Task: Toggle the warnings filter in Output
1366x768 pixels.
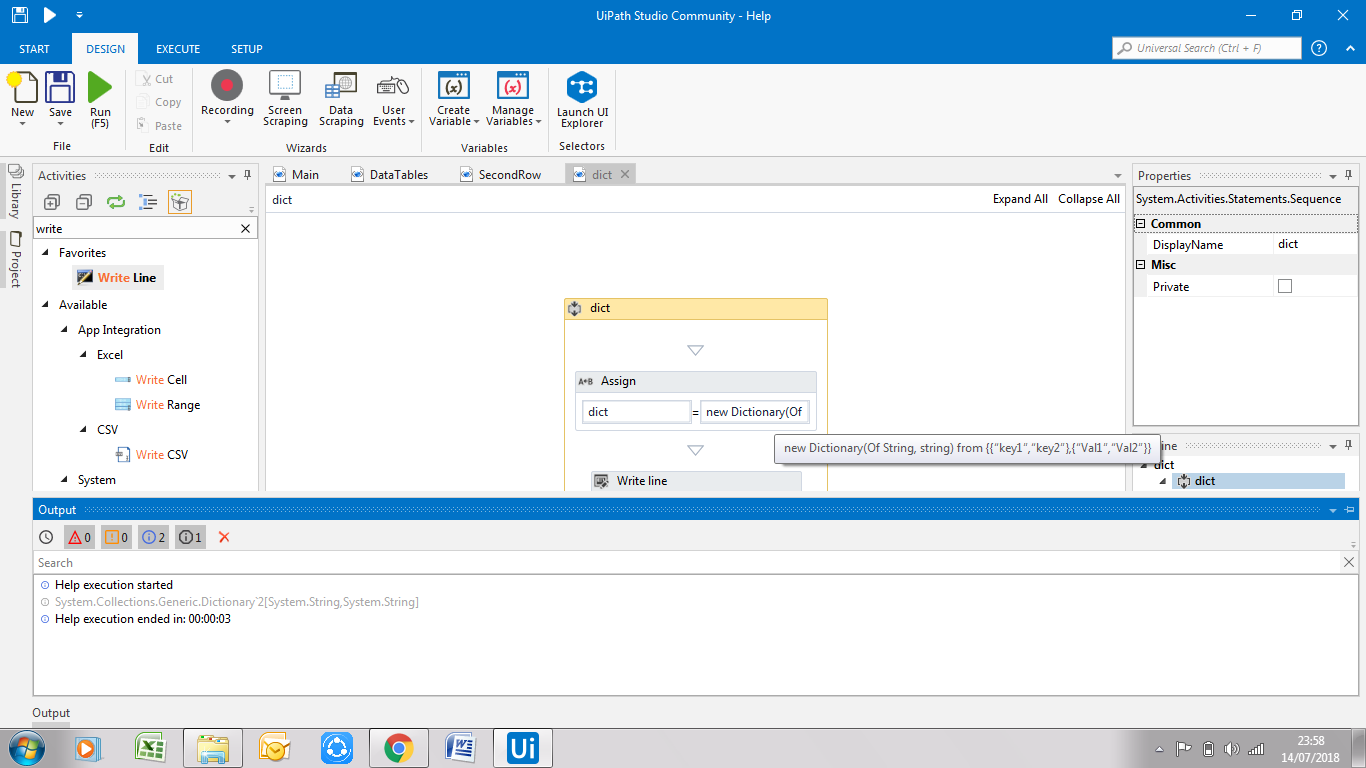Action: [116, 537]
